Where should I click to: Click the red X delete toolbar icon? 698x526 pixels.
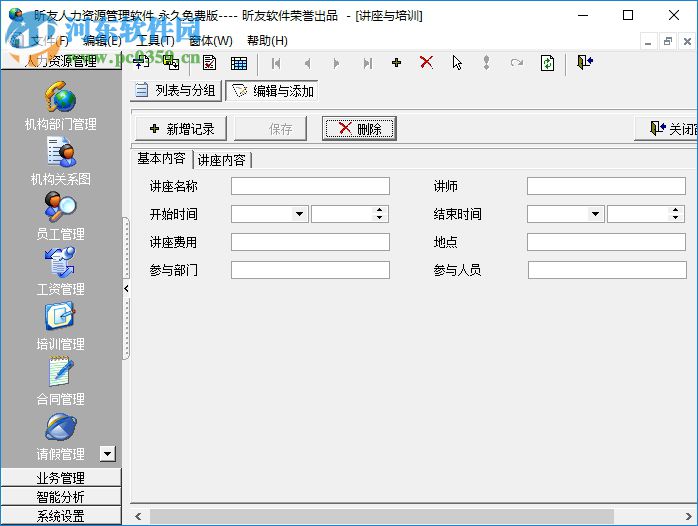click(426, 62)
